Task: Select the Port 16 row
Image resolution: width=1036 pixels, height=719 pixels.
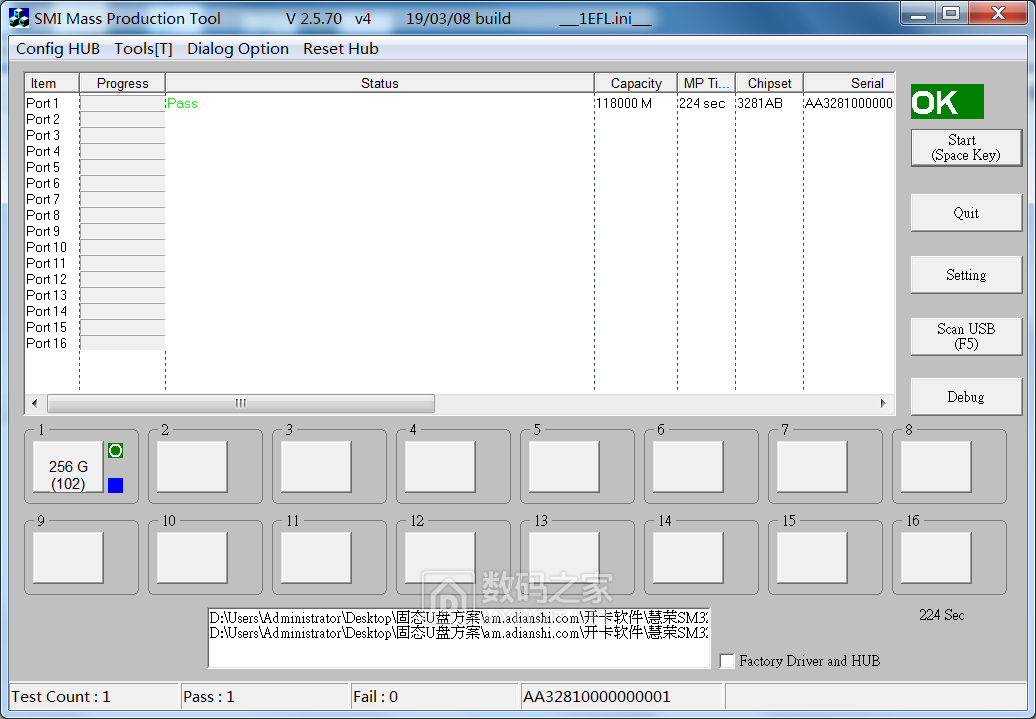Action: pyautogui.click(x=459, y=343)
